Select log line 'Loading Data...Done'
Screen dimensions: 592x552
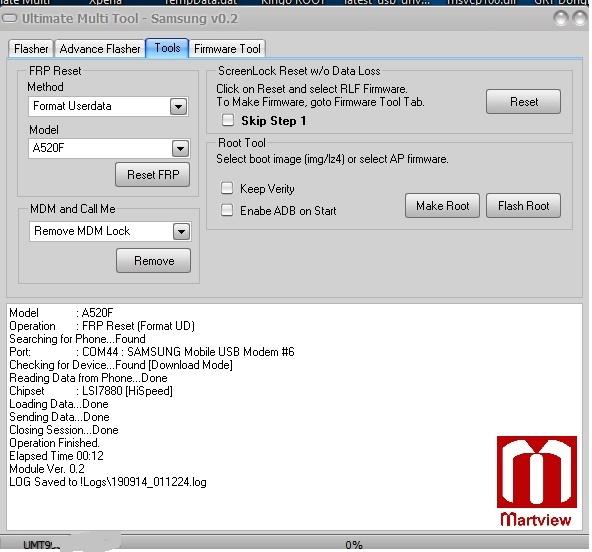pyautogui.click(x=59, y=404)
